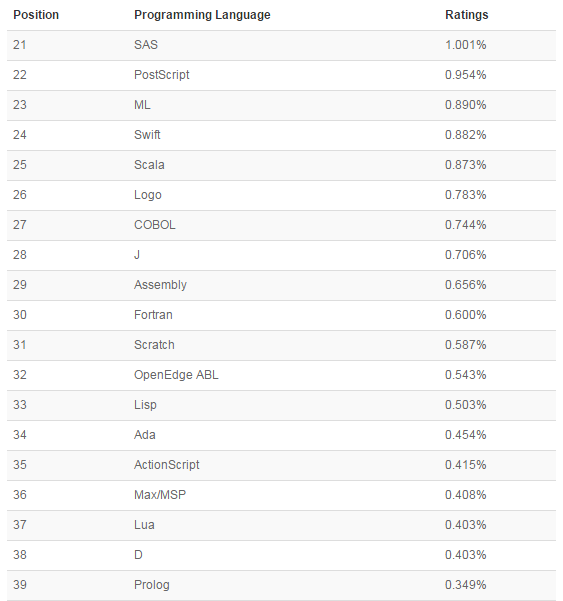Select the Prolog language entry

[151, 585]
